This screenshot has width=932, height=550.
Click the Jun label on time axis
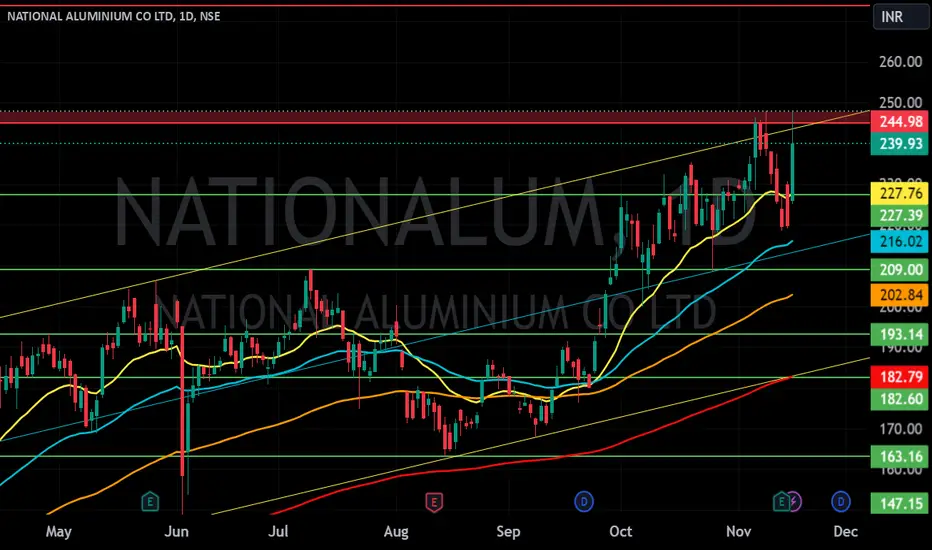point(176,531)
